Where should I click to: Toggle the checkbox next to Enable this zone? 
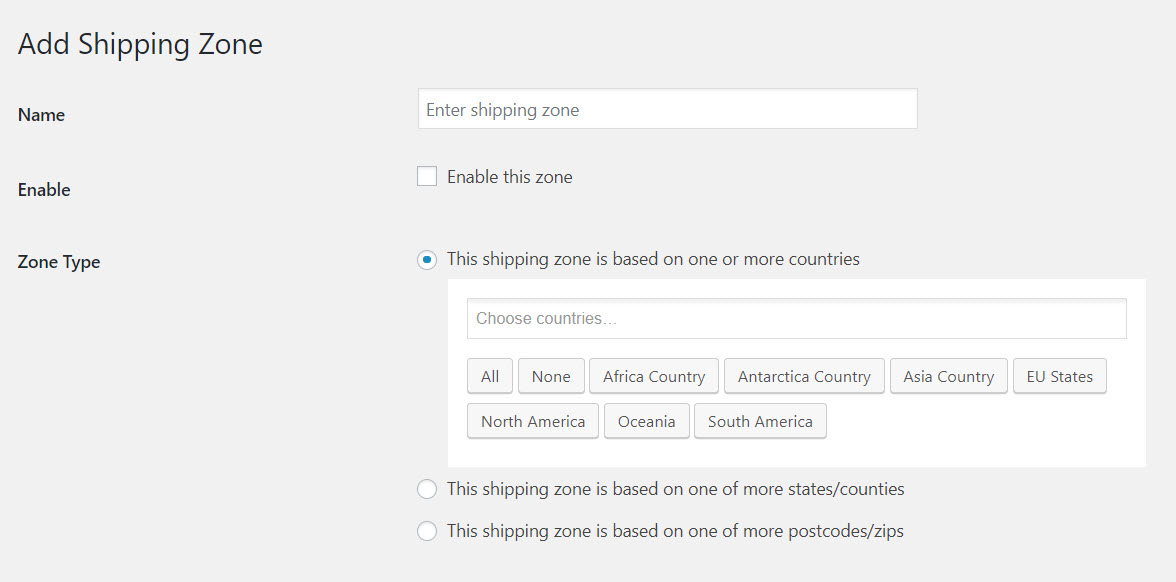click(427, 175)
